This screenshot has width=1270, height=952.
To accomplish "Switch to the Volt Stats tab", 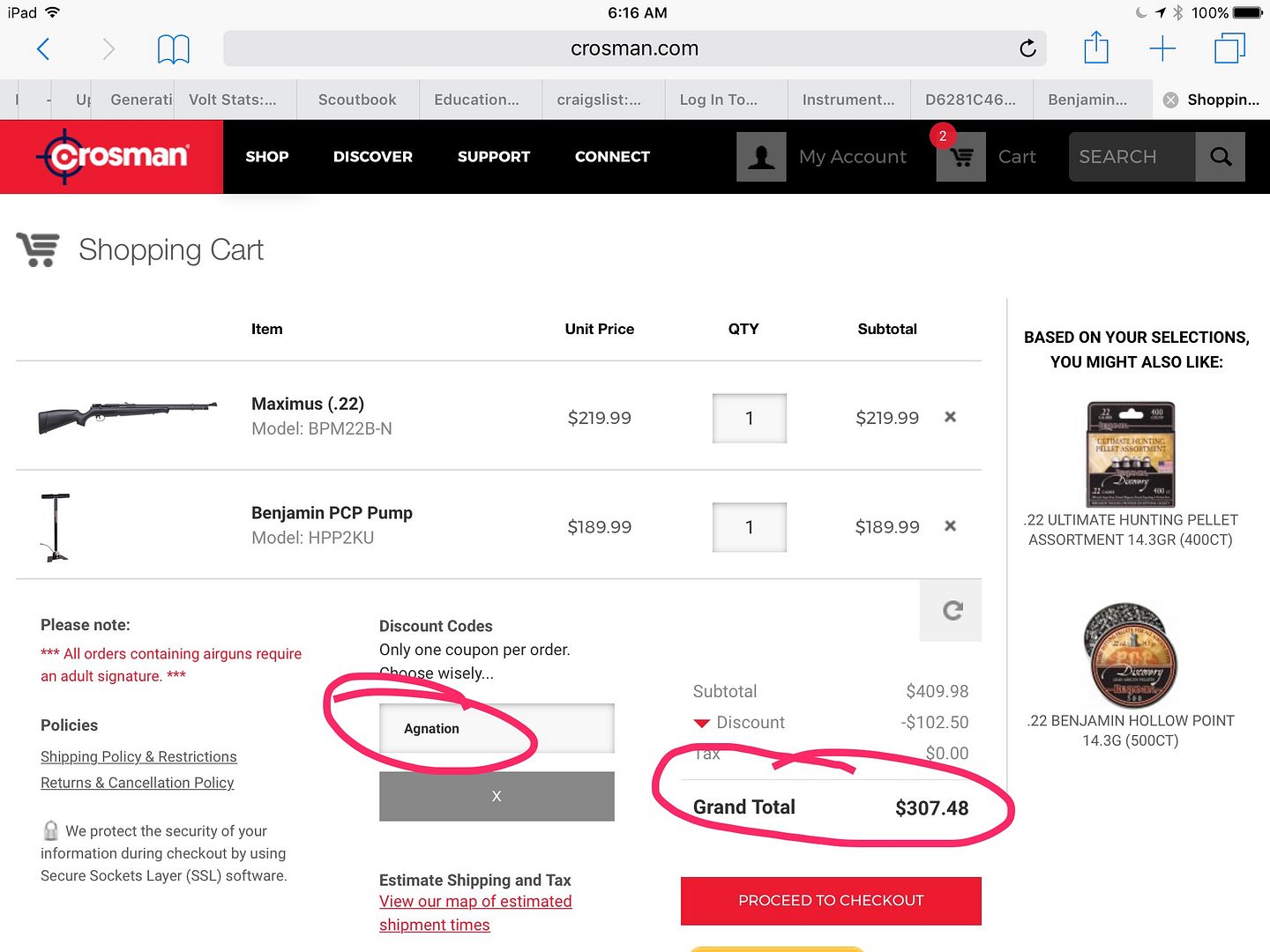I will point(233,100).
